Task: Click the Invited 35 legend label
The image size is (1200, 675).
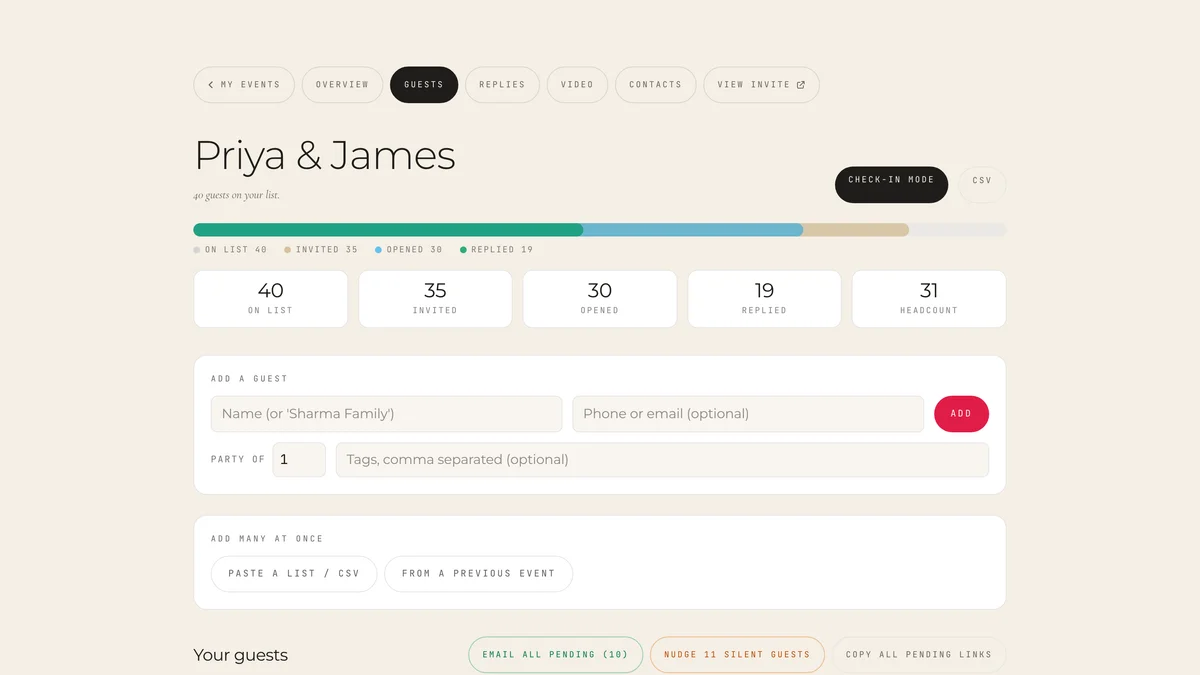Action: click(x=321, y=250)
